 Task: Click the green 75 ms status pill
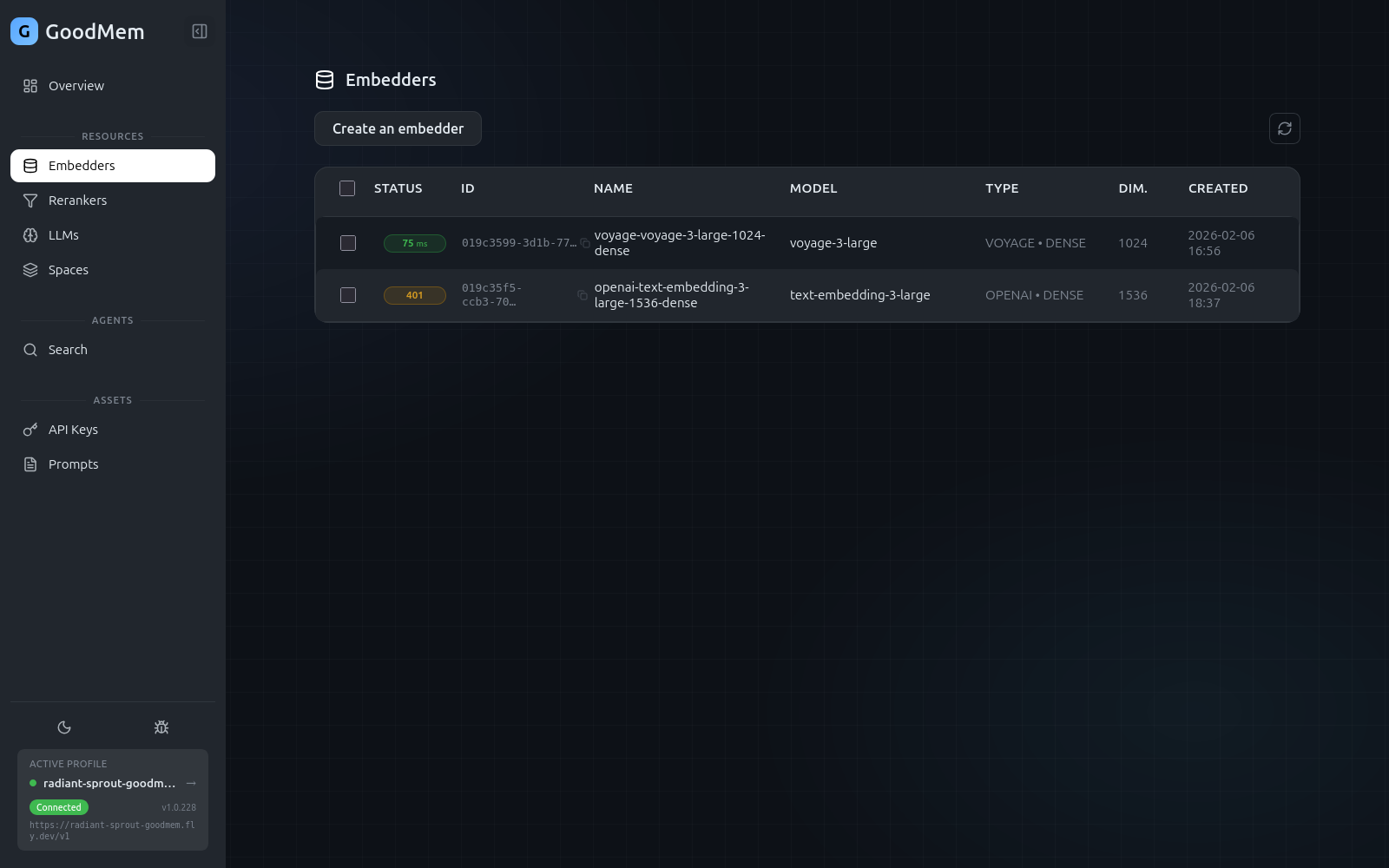click(x=414, y=243)
